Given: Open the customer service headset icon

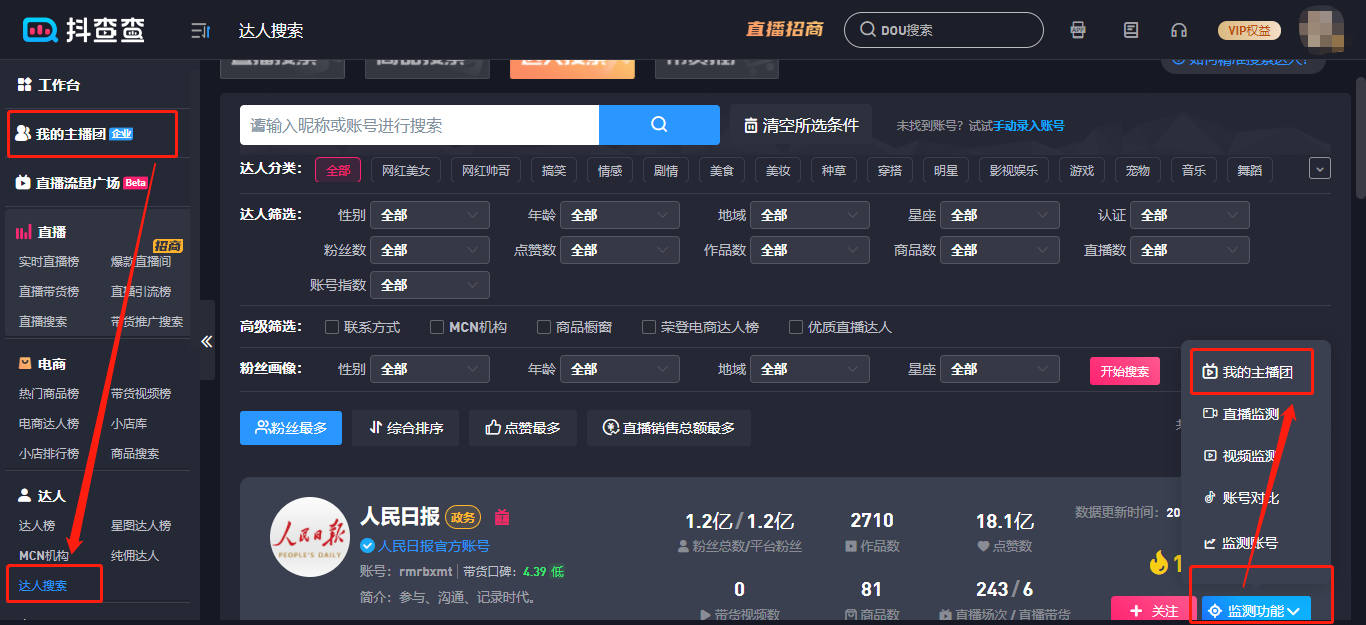Looking at the screenshot, I should [x=1179, y=30].
